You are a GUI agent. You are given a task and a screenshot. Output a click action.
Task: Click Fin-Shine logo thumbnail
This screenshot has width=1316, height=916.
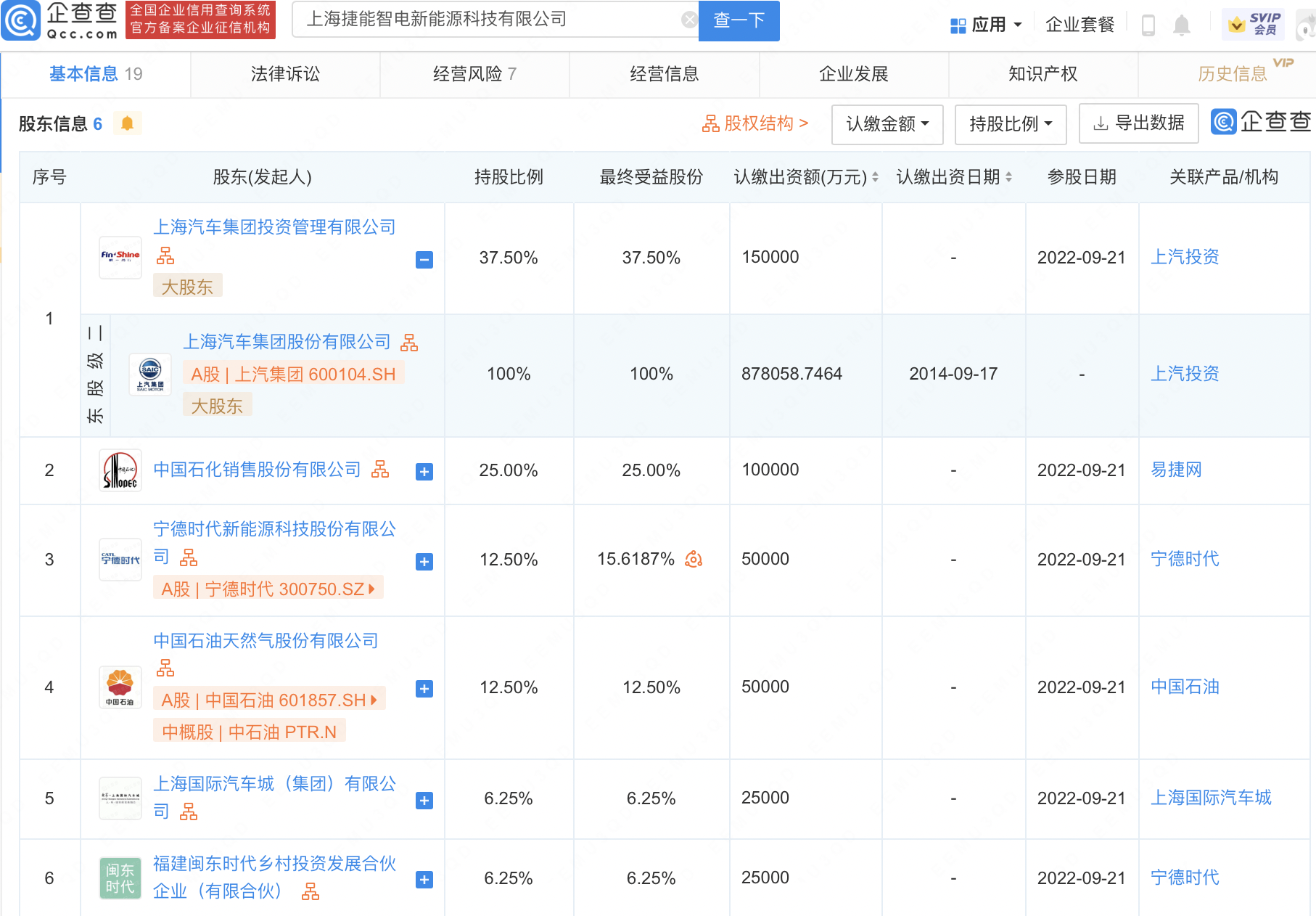tap(120, 258)
